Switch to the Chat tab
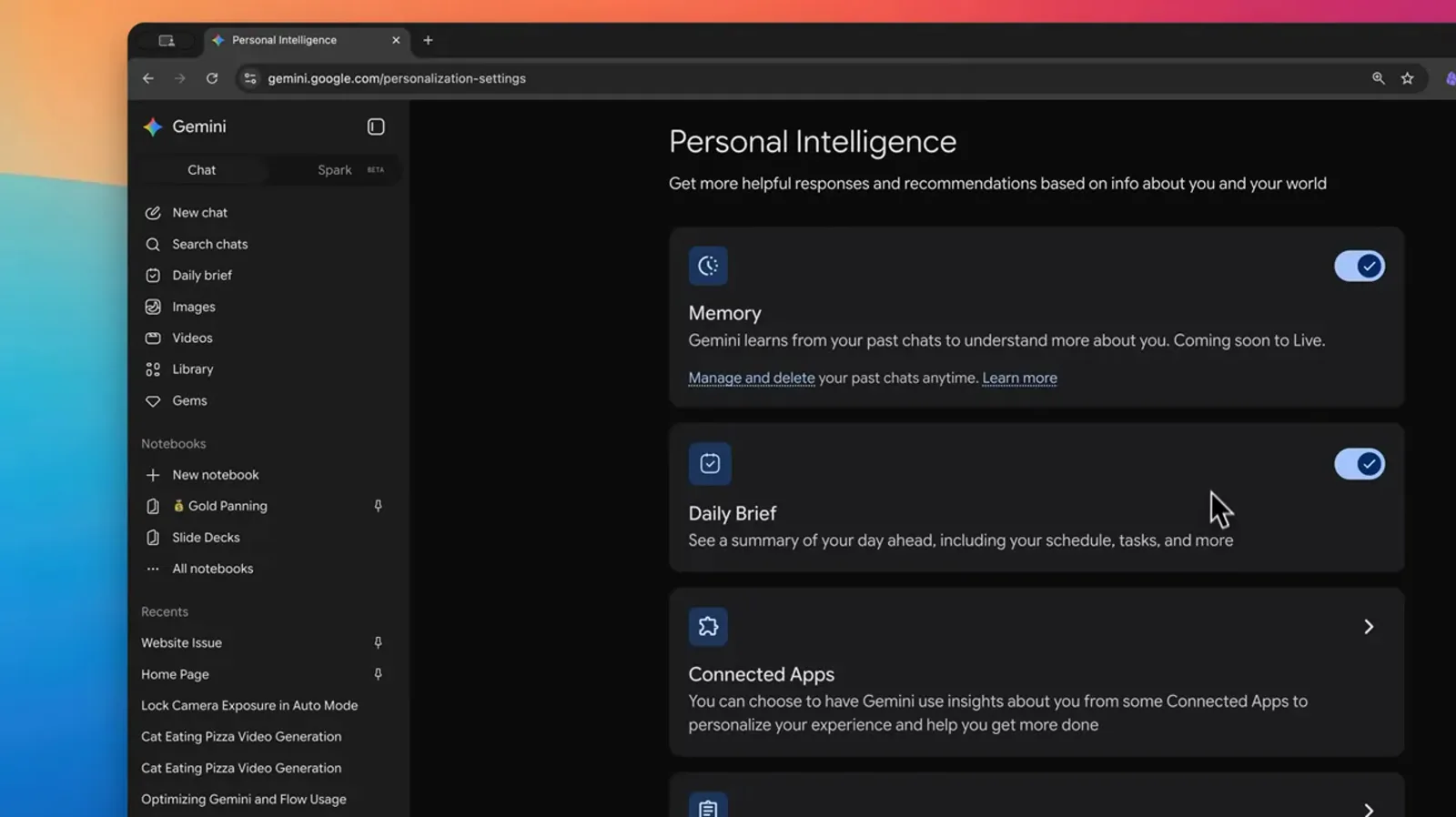This screenshot has height=817, width=1456. [202, 170]
